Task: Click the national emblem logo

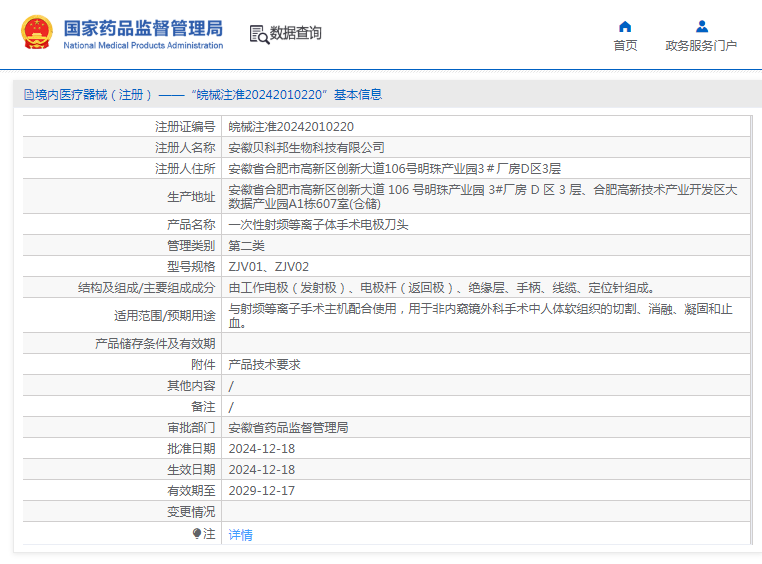Action: point(36,33)
